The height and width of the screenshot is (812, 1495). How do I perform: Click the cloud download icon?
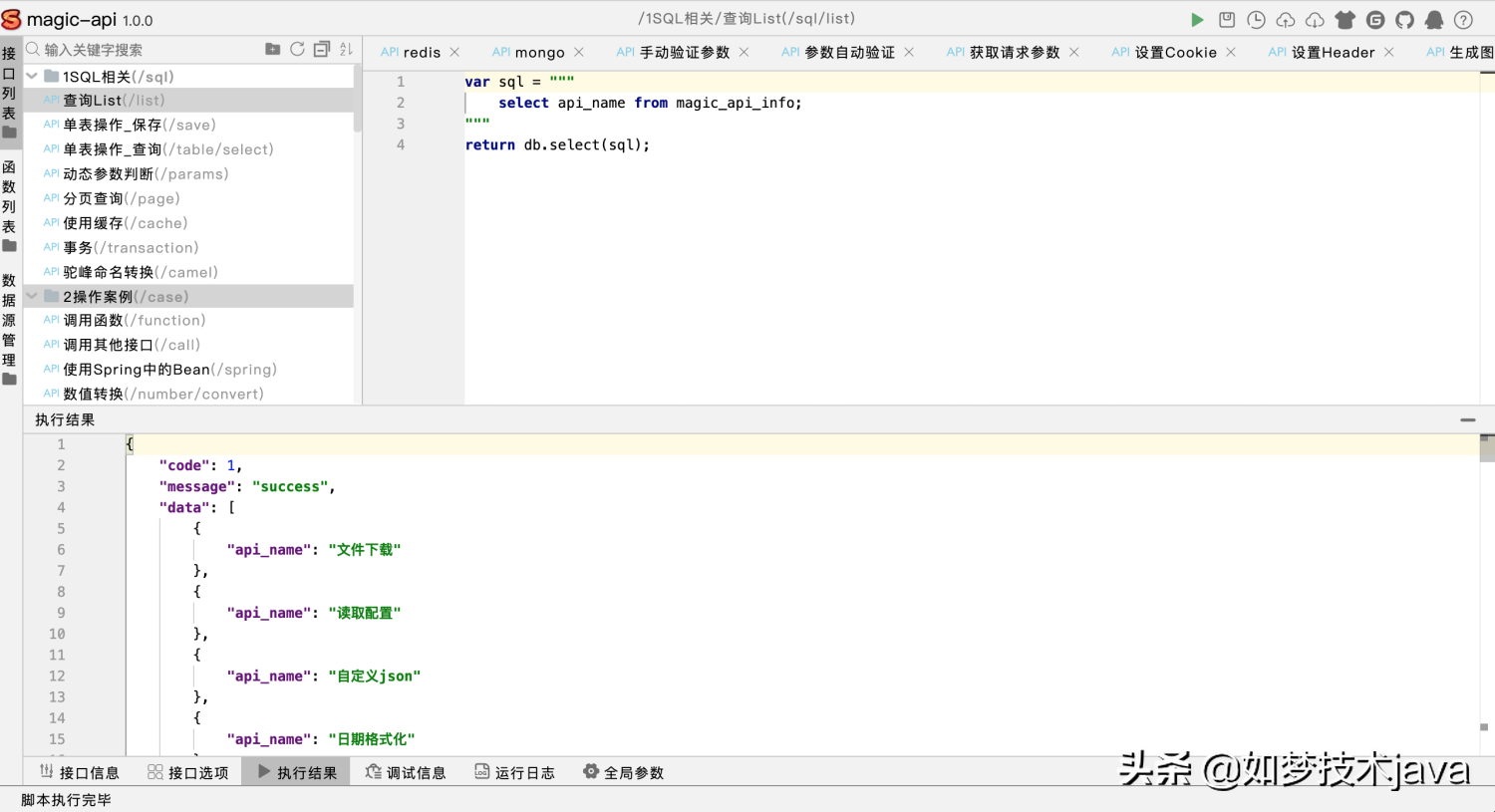pos(1316,20)
